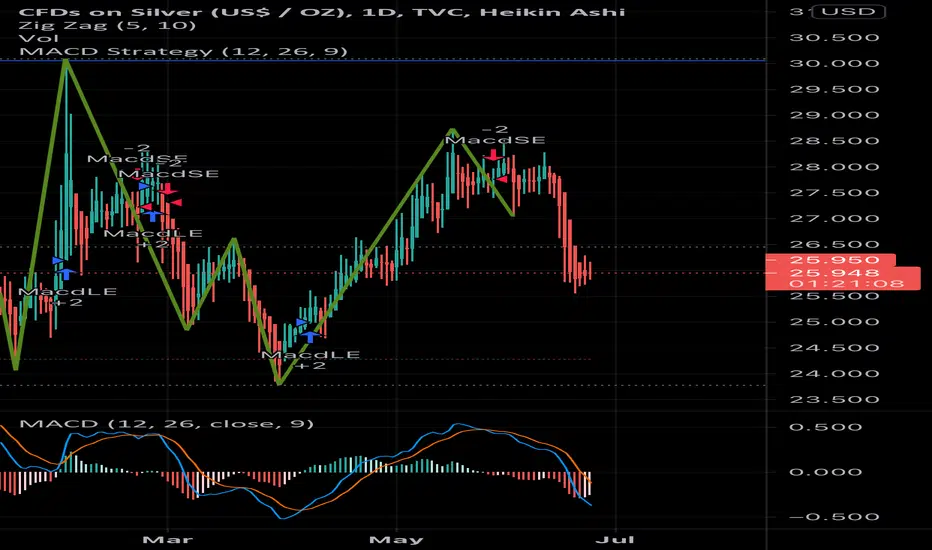This screenshot has width=932, height=550.
Task: Click the red 25.950 price label
Action: pos(830,260)
